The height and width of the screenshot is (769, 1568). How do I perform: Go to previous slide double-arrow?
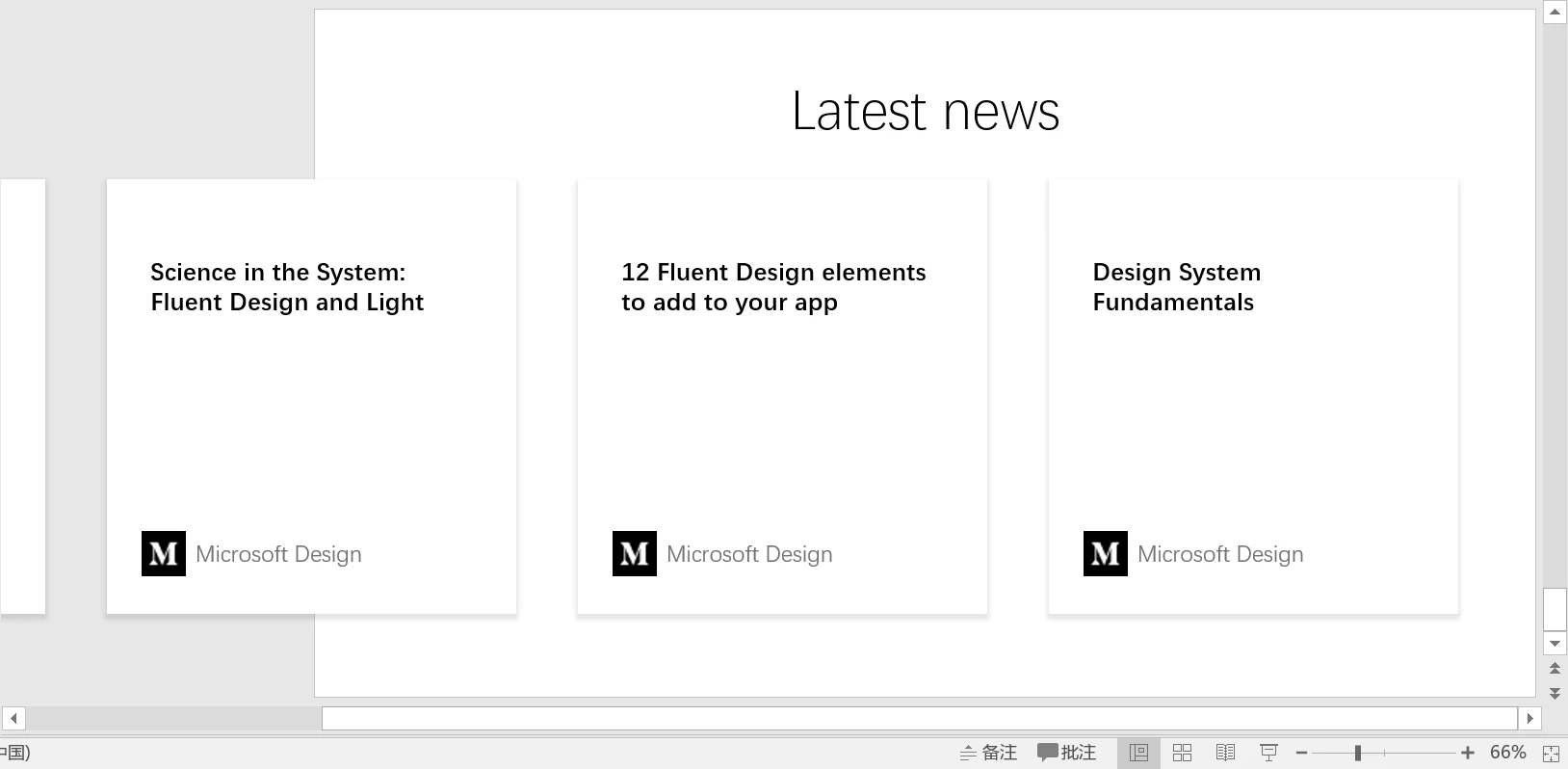tap(1555, 669)
